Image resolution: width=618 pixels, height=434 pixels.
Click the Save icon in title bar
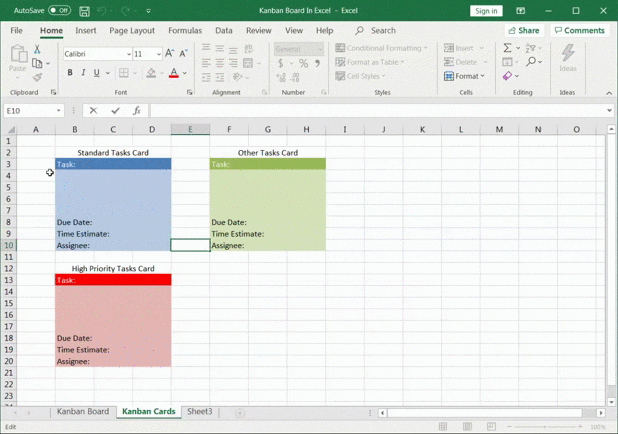[x=85, y=11]
